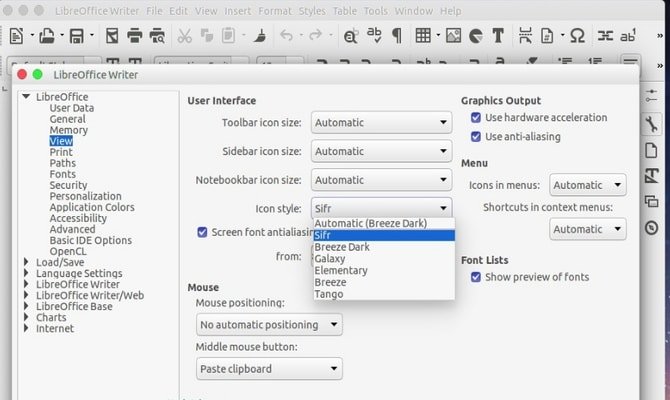Open Sidebar icon size dropdown
The width and height of the screenshot is (670, 400).
381,151
